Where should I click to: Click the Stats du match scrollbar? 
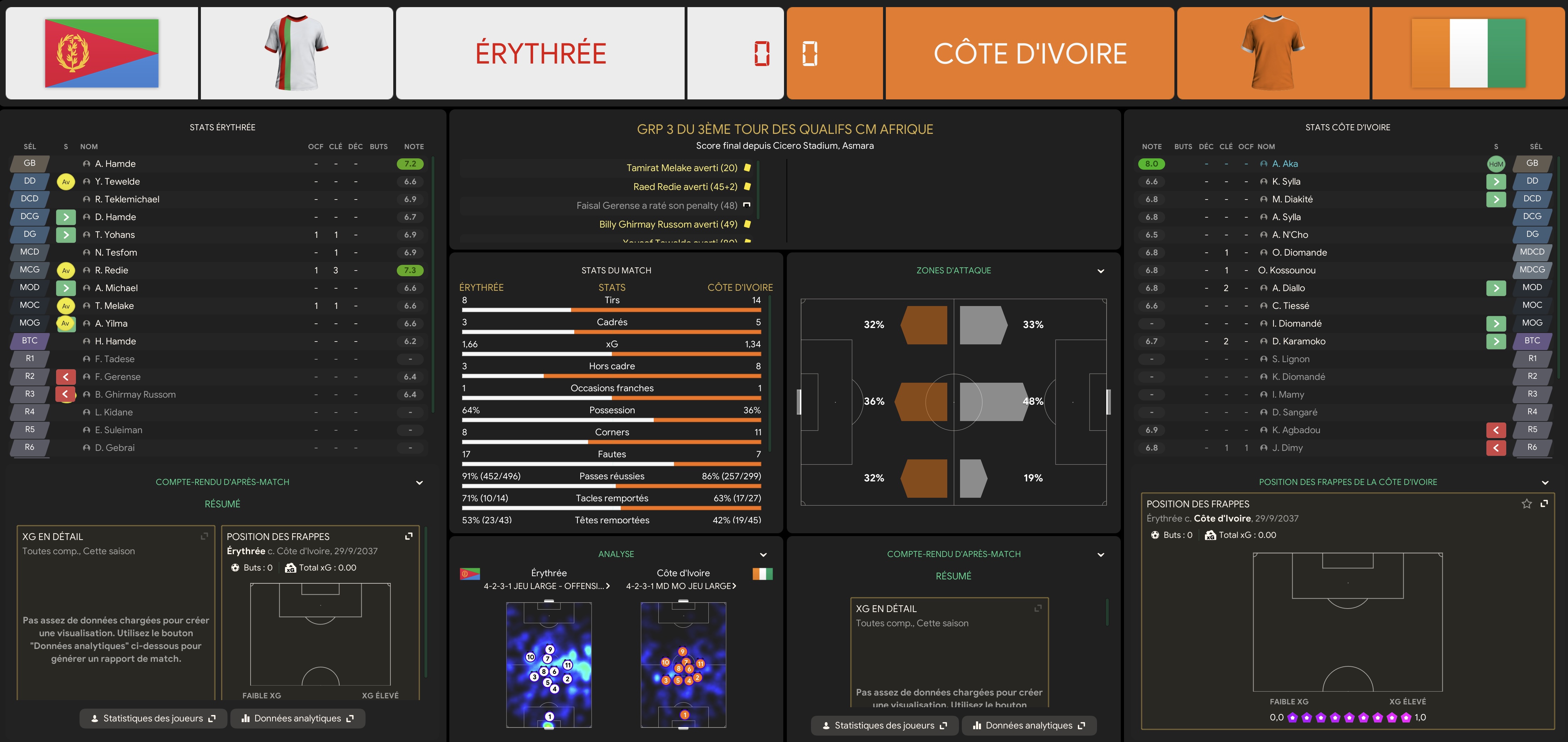click(x=770, y=374)
